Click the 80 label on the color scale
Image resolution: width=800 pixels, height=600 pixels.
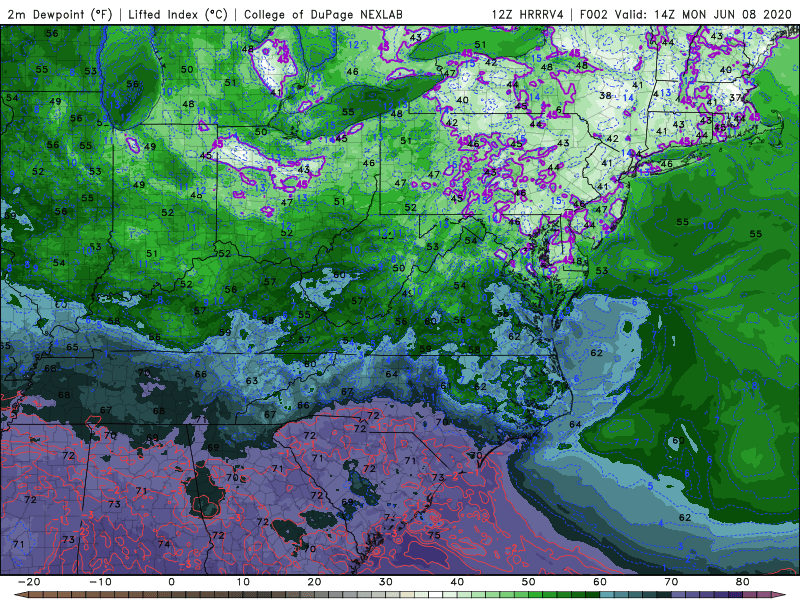tap(743, 582)
